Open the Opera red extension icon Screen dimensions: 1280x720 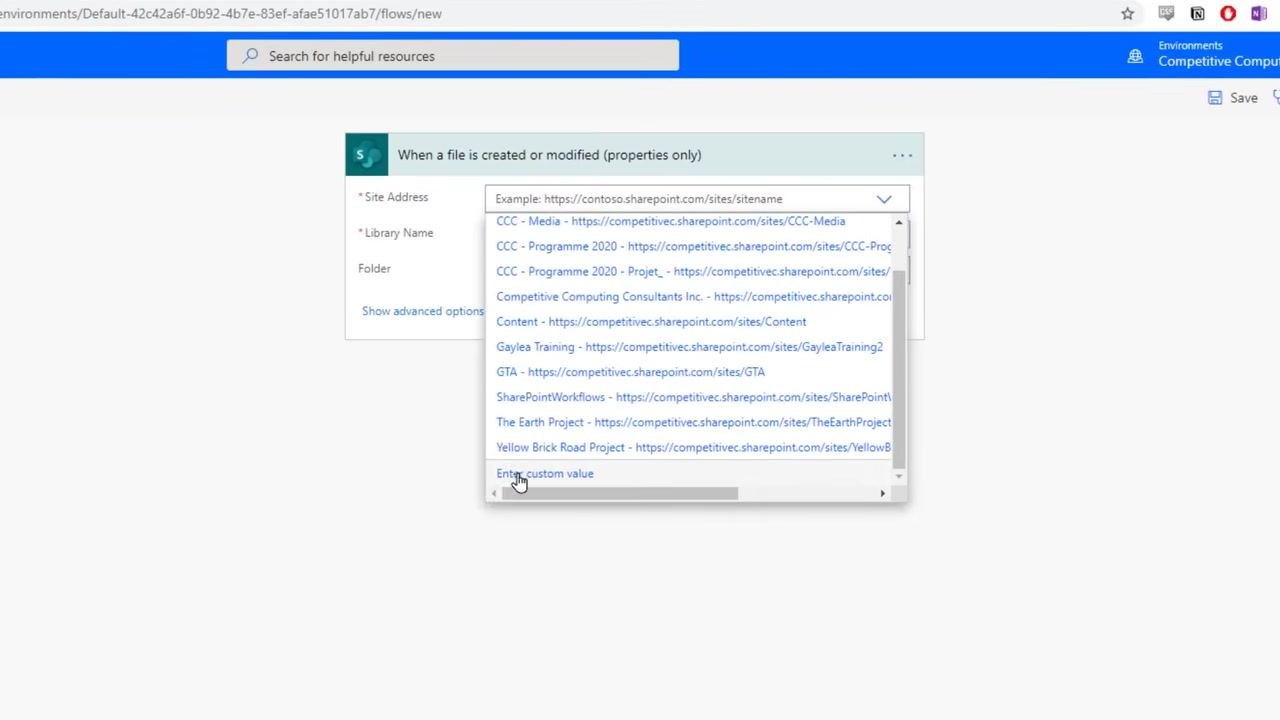coord(1228,14)
